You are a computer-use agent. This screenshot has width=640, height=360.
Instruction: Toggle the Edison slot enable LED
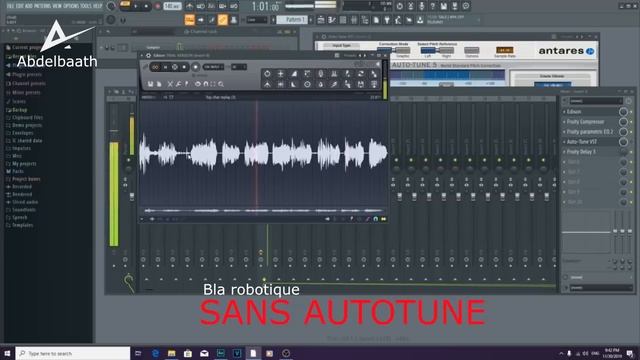point(631,111)
